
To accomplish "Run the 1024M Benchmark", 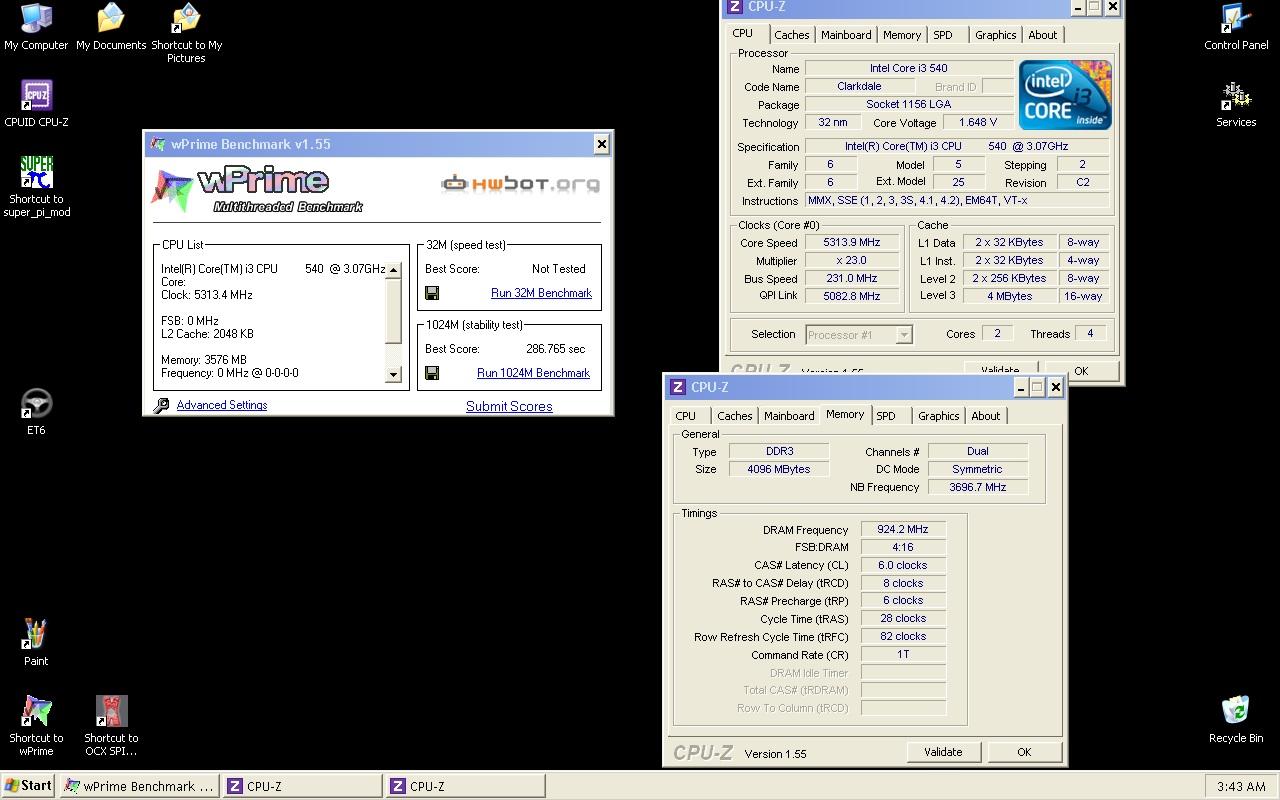I will click(x=533, y=373).
